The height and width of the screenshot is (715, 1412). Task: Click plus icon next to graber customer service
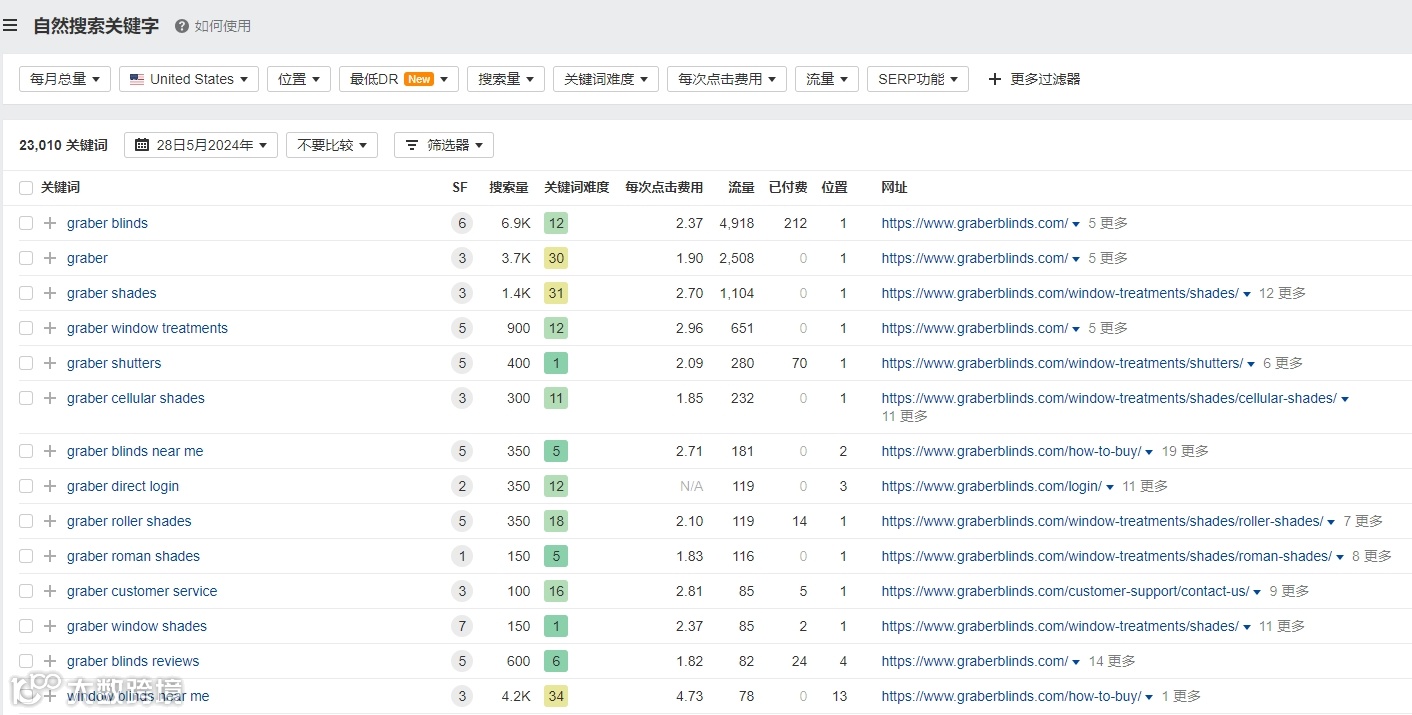(50, 591)
